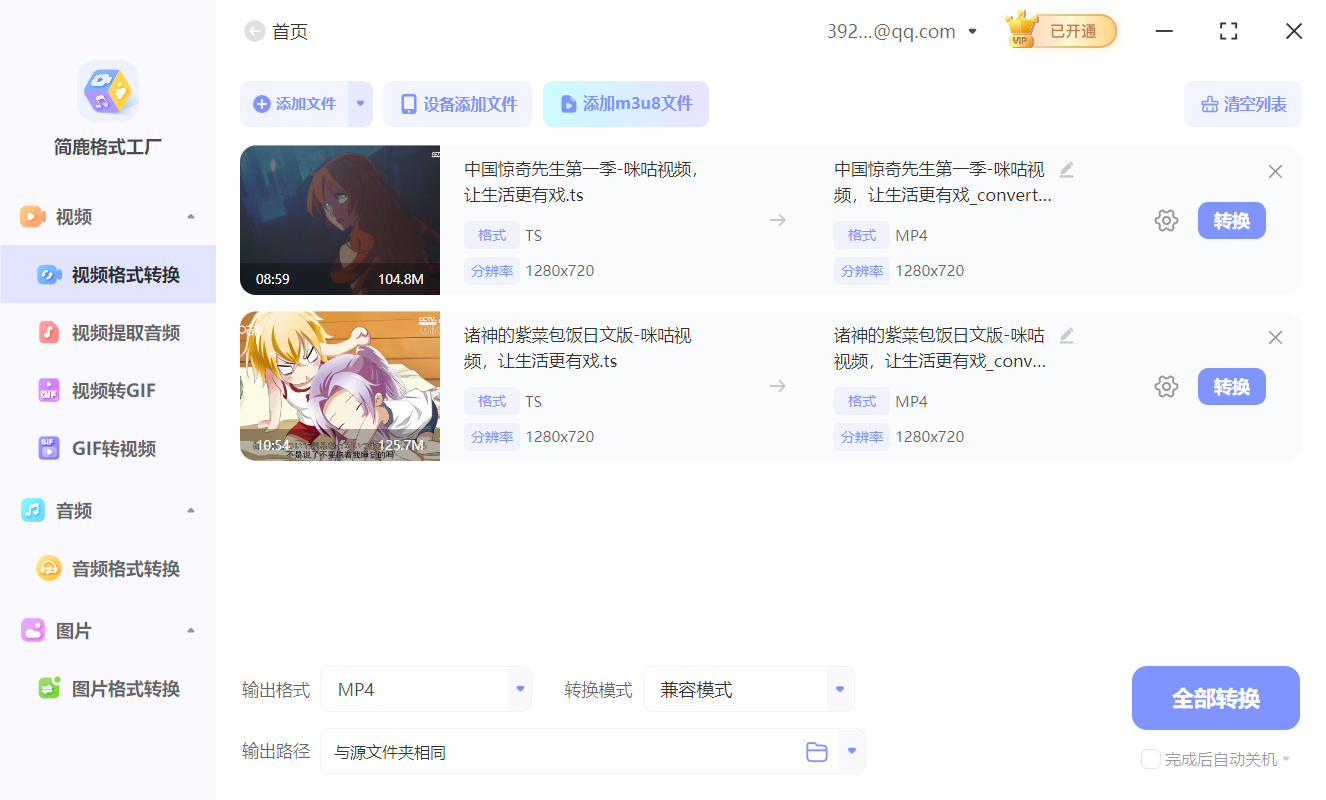The image size is (1326, 800).
Task: Open conversion settings for 中国惊奇先生 video
Action: tap(1166, 220)
